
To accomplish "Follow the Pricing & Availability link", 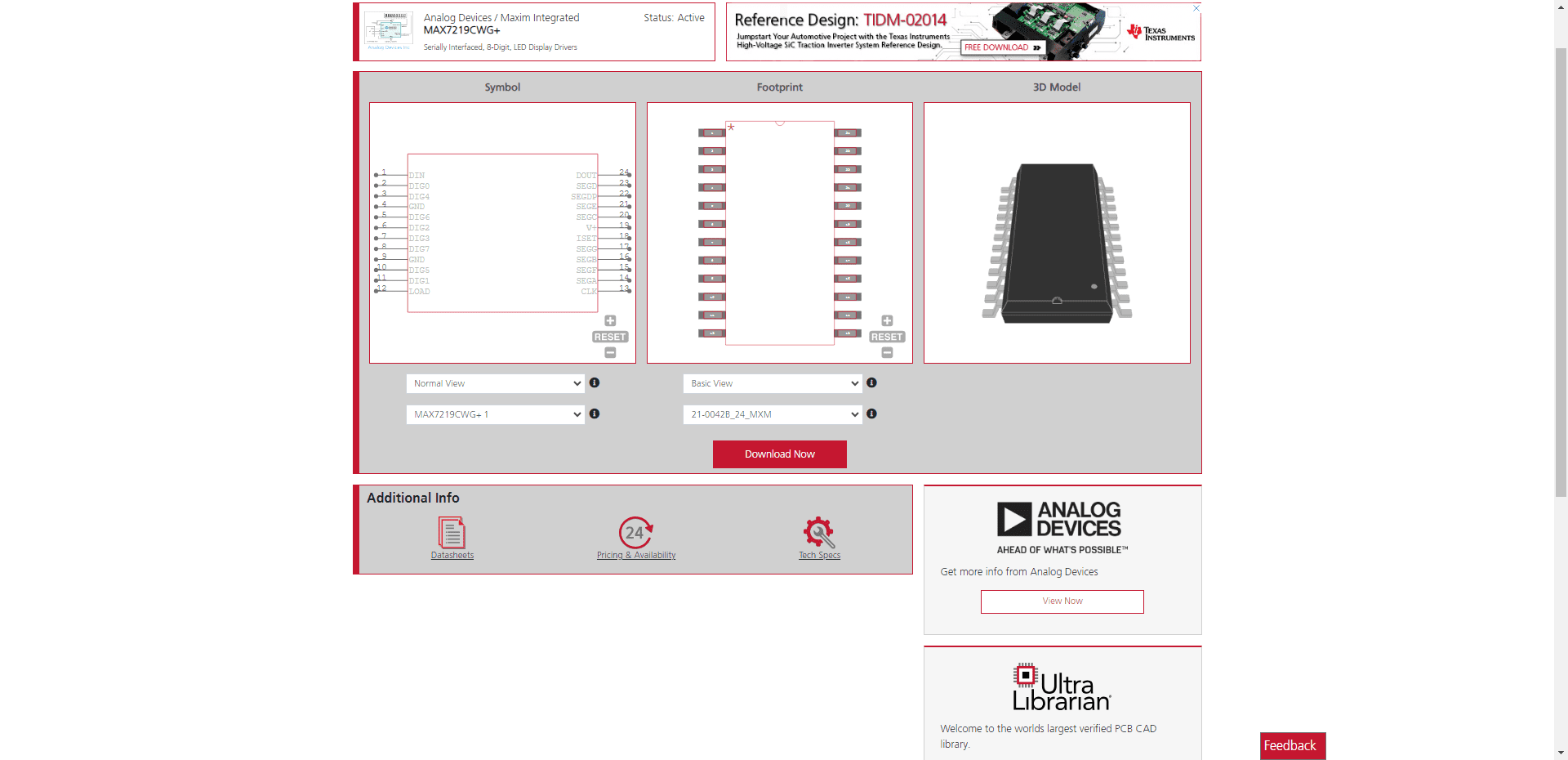I will [636, 556].
